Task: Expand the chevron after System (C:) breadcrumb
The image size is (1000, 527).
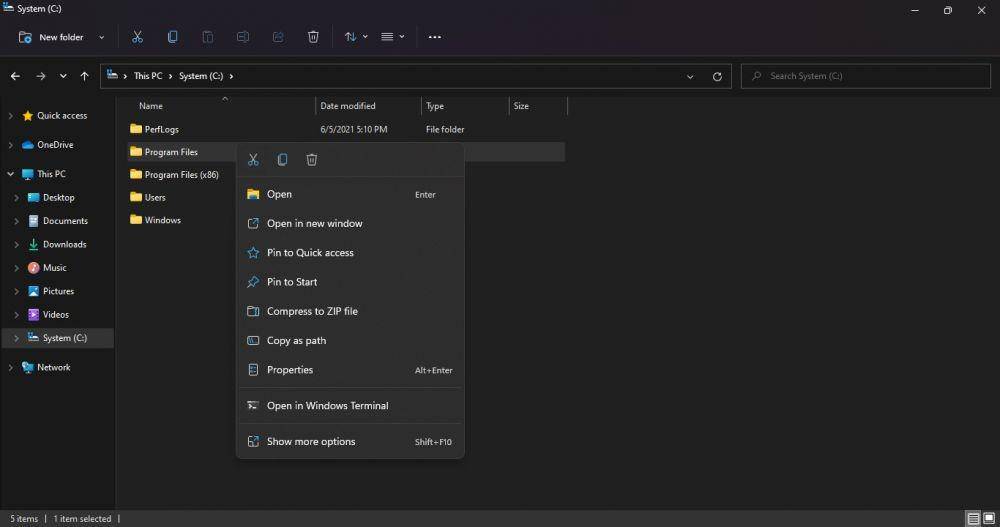Action: coord(231,76)
